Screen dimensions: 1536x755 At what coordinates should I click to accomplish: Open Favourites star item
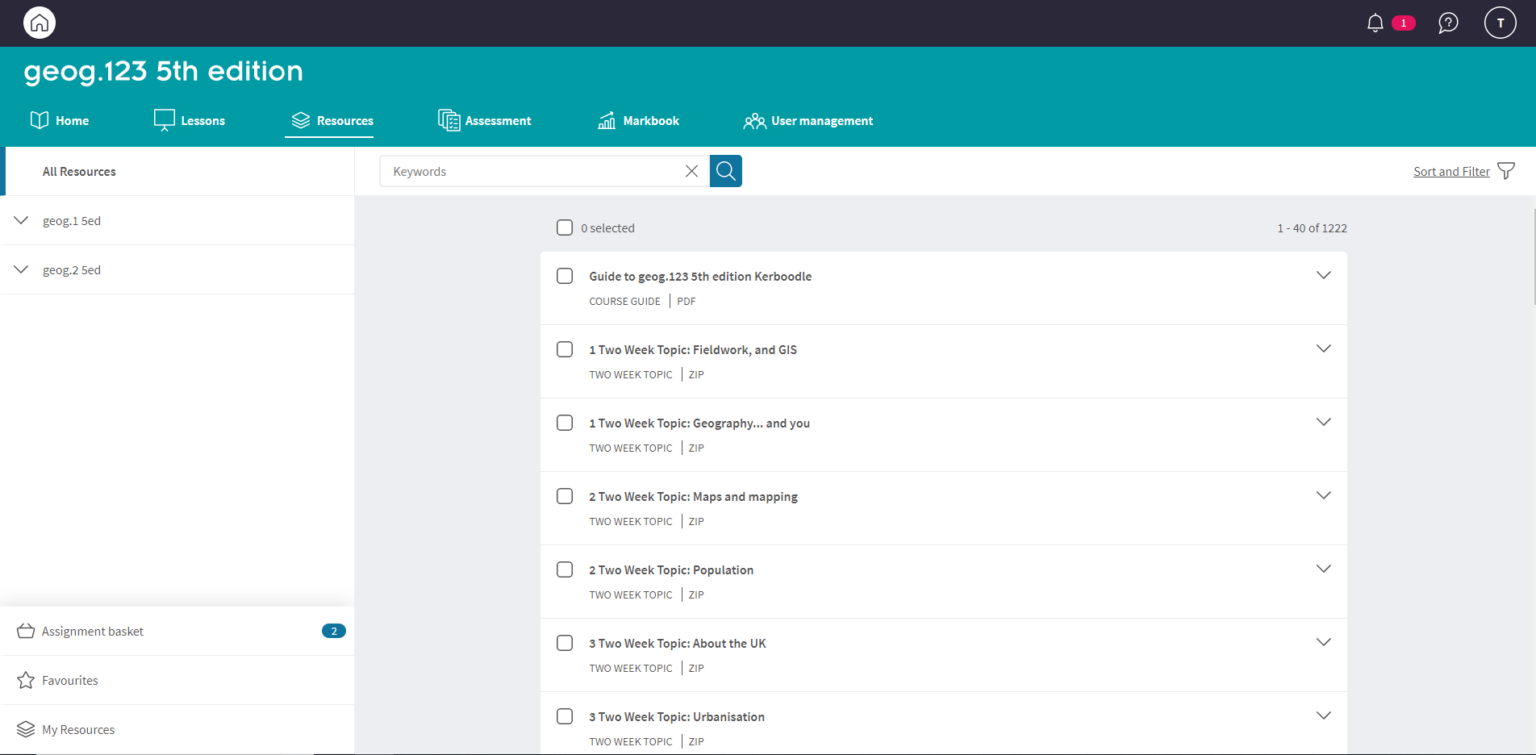point(70,680)
